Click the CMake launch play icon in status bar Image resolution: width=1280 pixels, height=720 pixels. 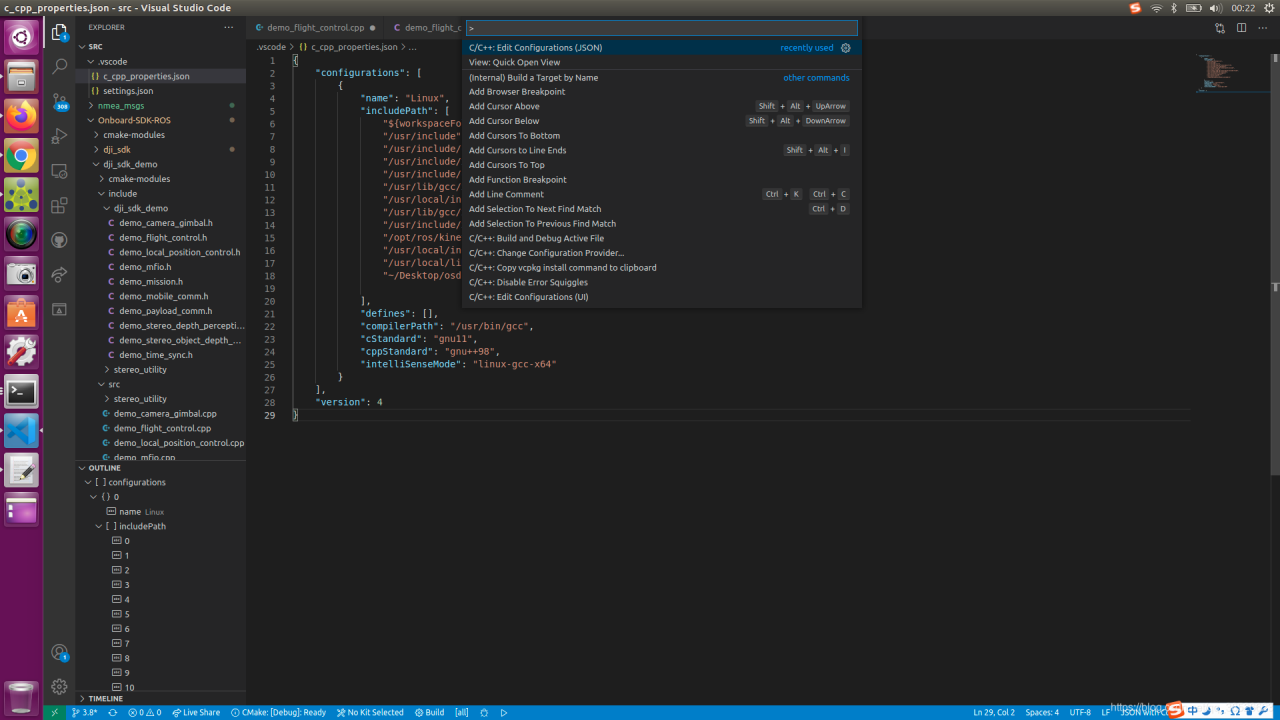coord(504,712)
